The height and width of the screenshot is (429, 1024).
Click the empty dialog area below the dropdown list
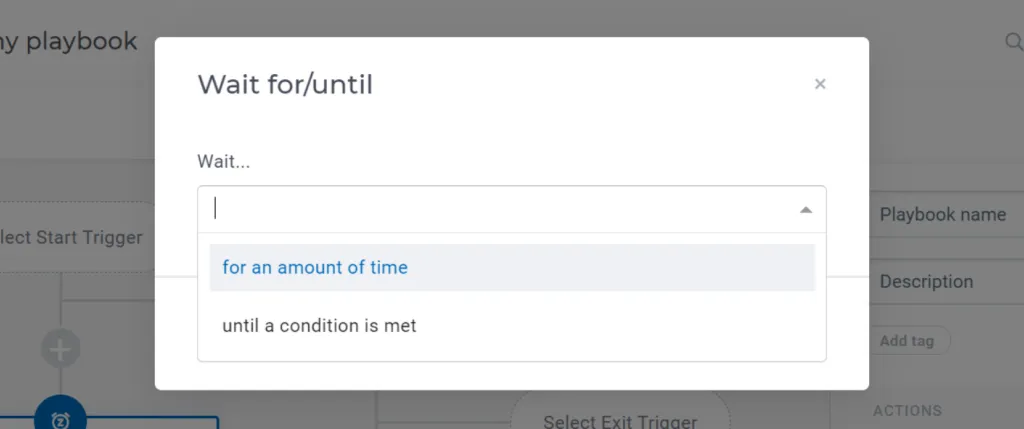pyautogui.click(x=512, y=375)
